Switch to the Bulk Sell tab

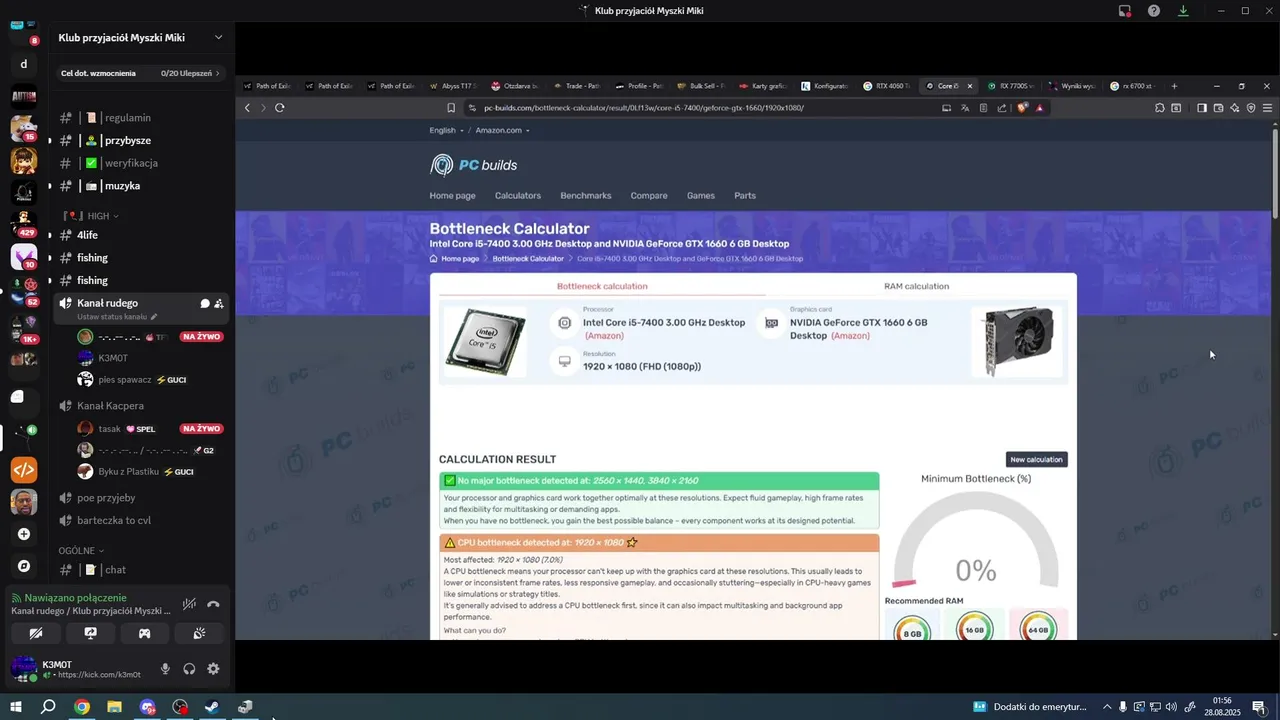click(702, 86)
